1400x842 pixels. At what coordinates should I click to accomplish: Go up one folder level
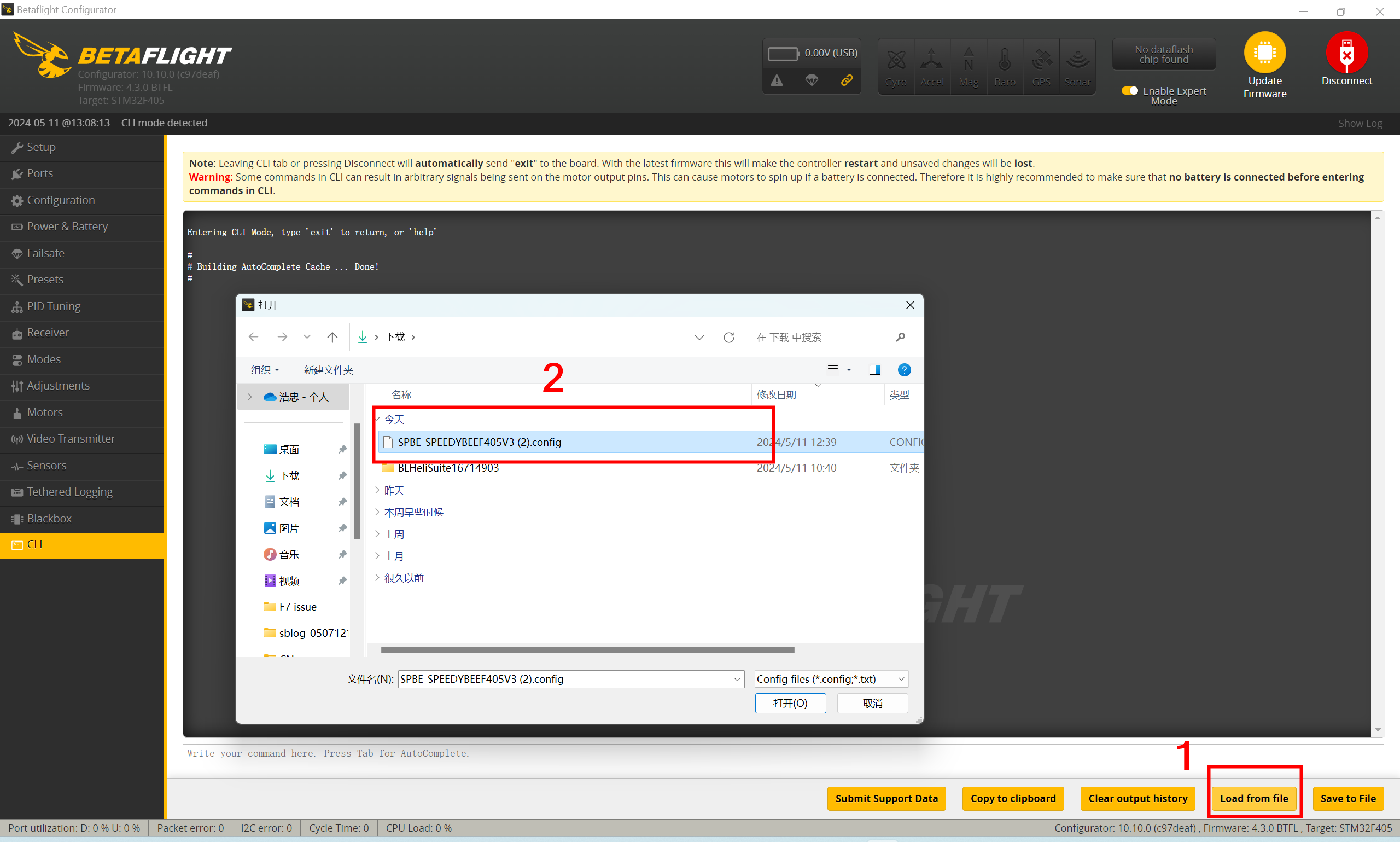pyautogui.click(x=332, y=337)
